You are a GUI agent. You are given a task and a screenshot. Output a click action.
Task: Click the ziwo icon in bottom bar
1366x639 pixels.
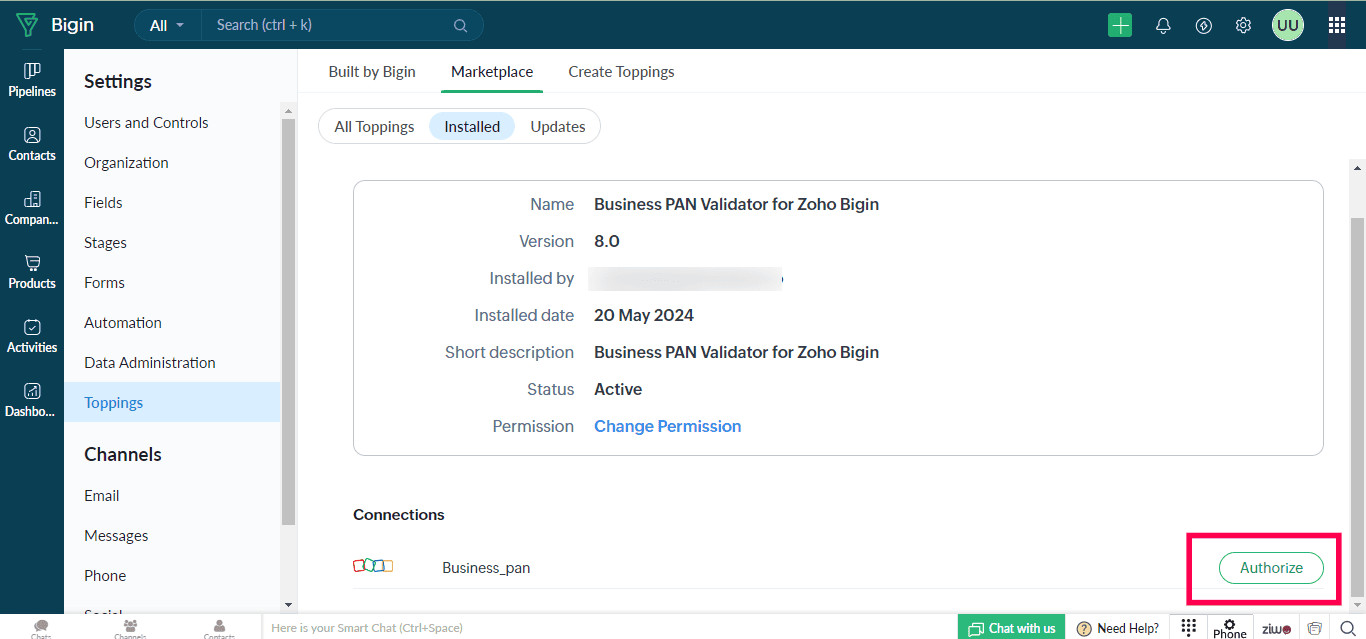pos(1276,629)
